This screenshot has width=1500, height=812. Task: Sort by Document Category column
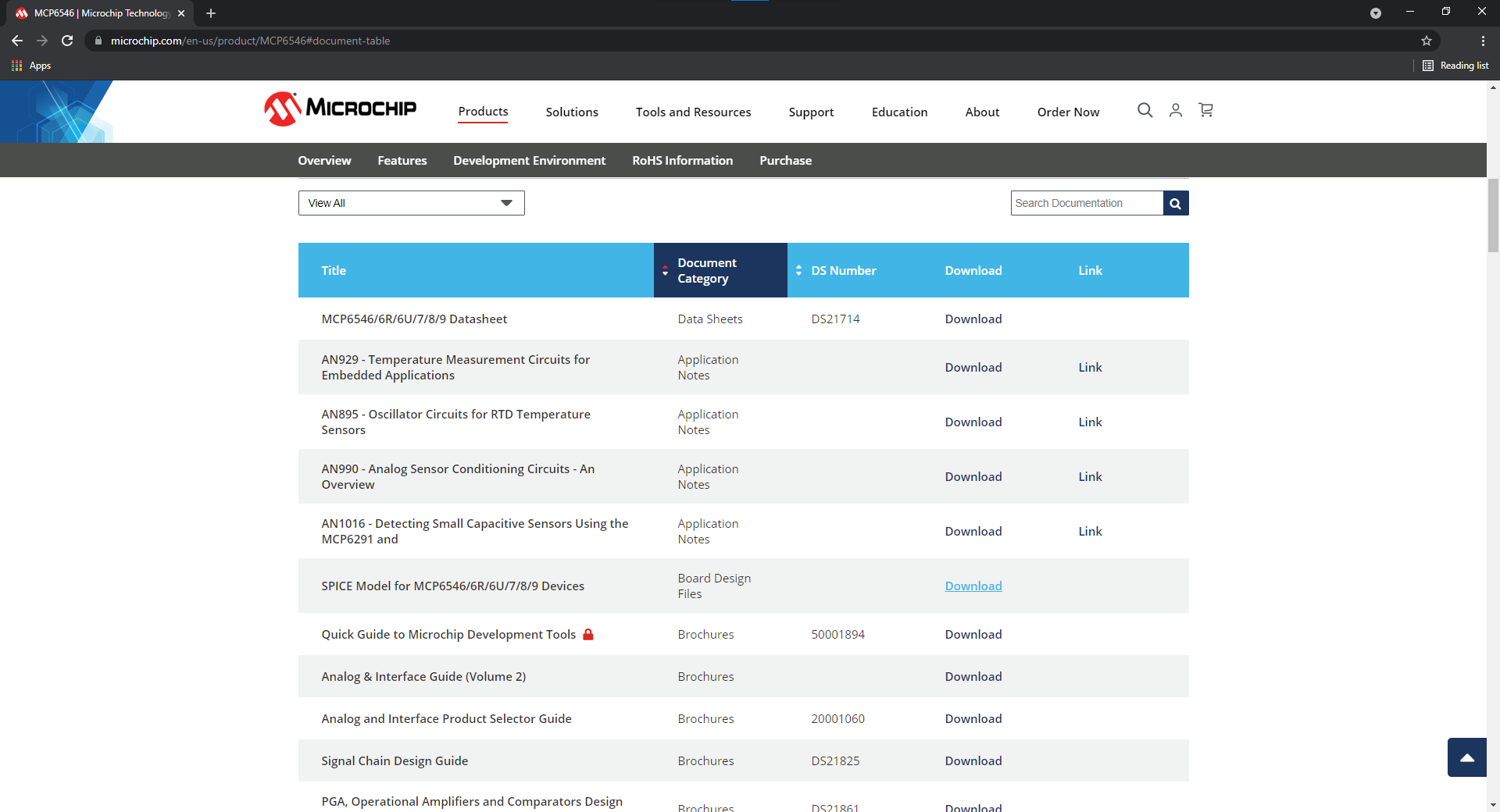pyautogui.click(x=720, y=270)
